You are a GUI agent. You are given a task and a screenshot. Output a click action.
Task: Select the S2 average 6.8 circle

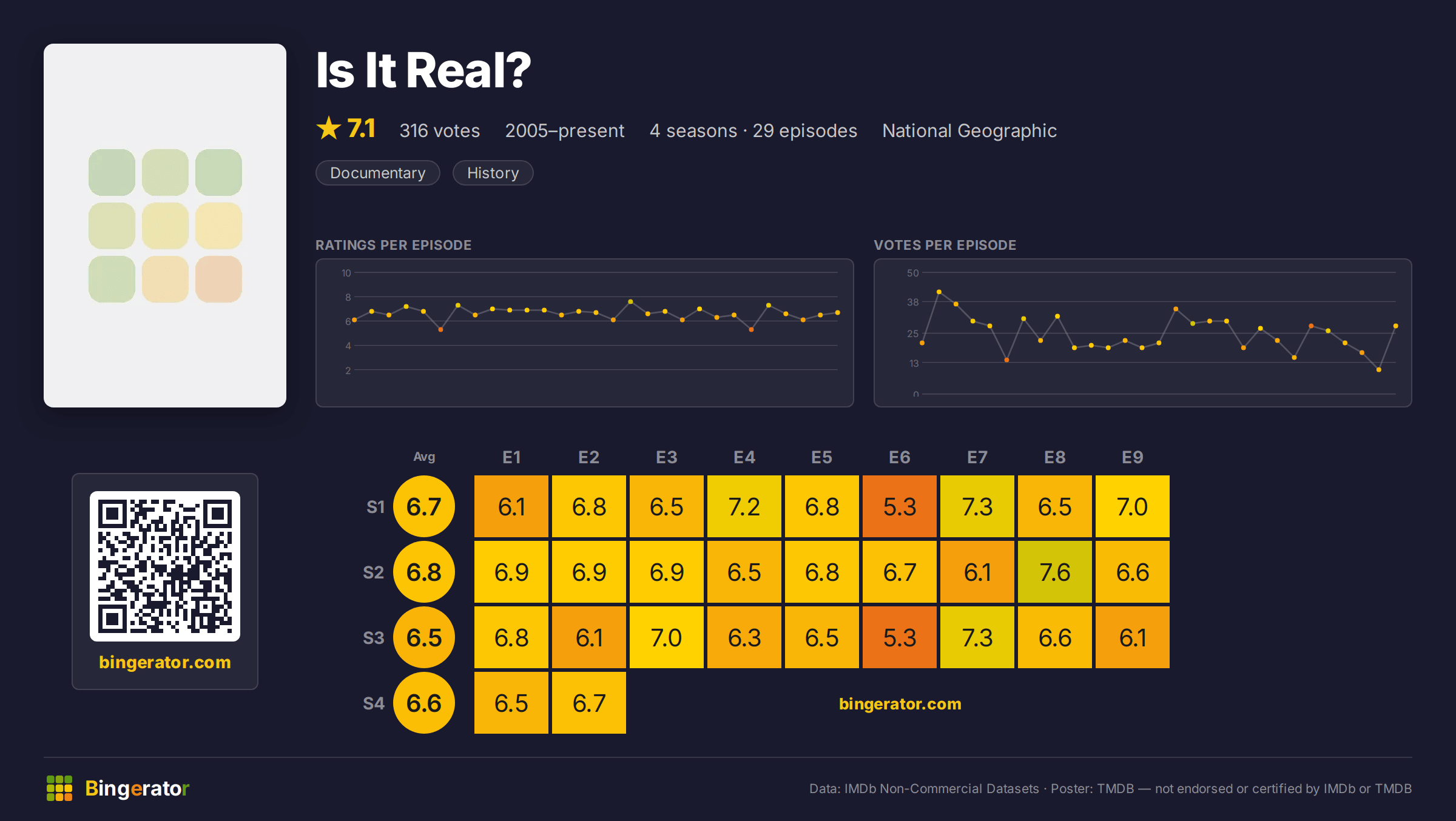pos(423,572)
